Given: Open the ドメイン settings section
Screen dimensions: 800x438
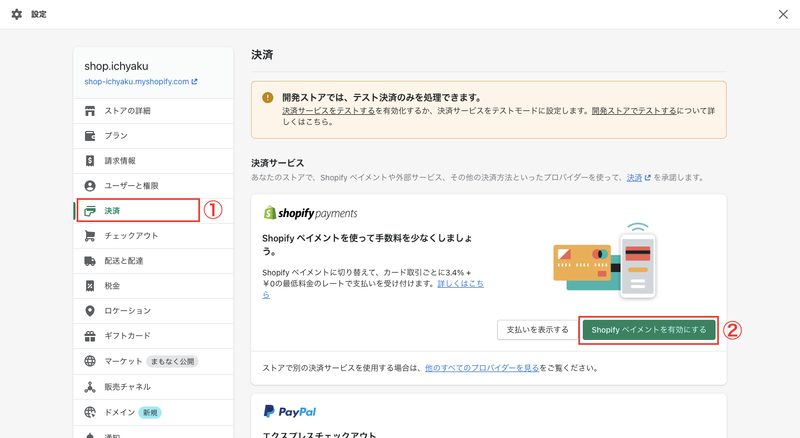Looking at the screenshot, I should pos(153,412).
